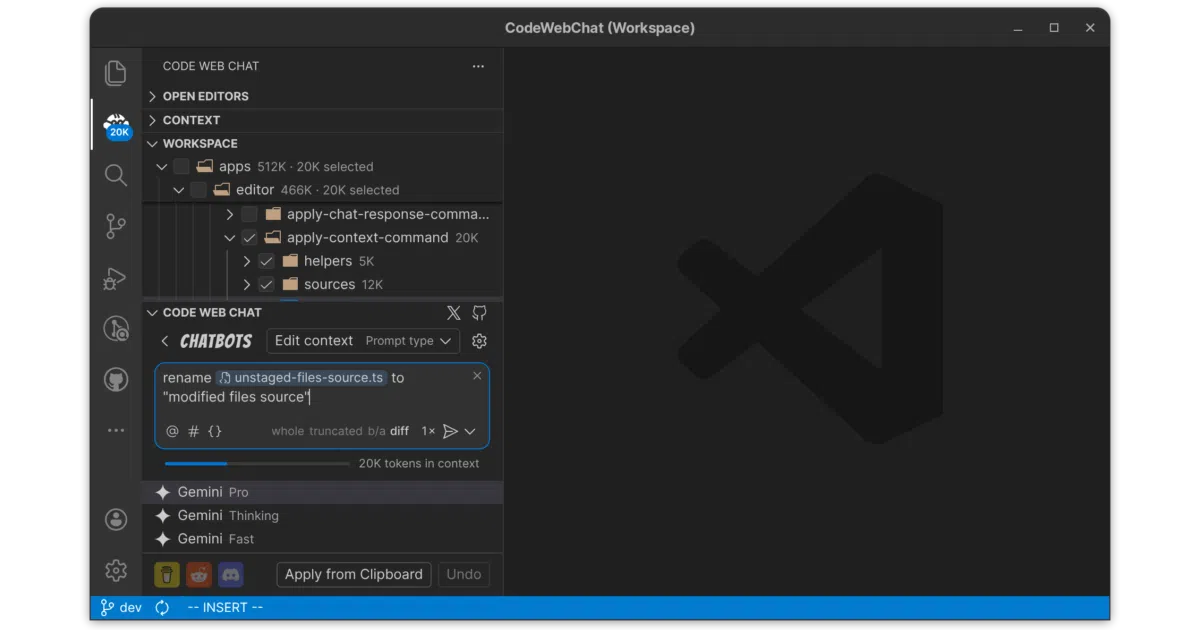Uncheck the helpers folder checkbox
Viewport: 1200px width, 630px height.
[x=266, y=261]
